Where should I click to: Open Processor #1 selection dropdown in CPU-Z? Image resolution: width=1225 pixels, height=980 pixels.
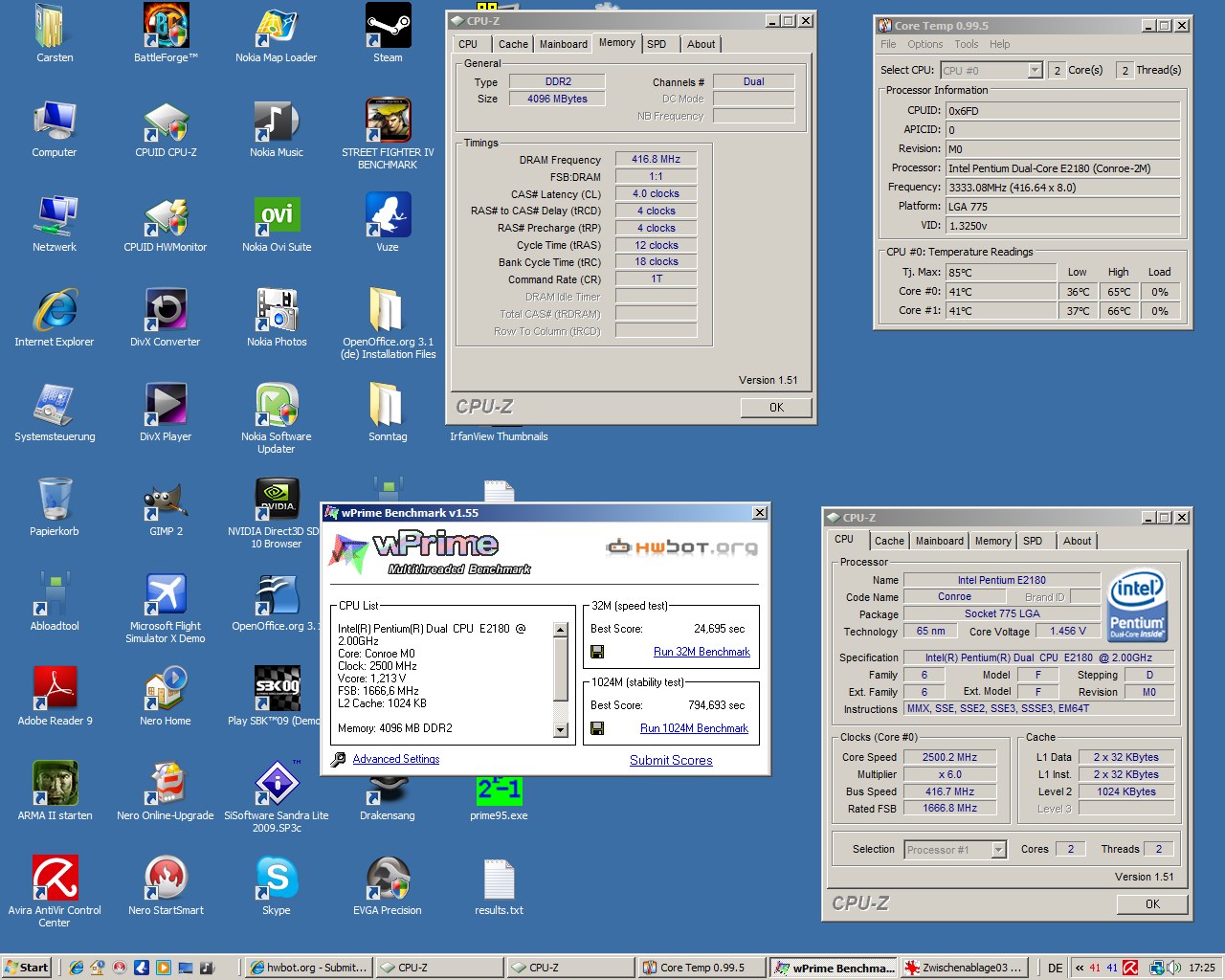coord(998,849)
